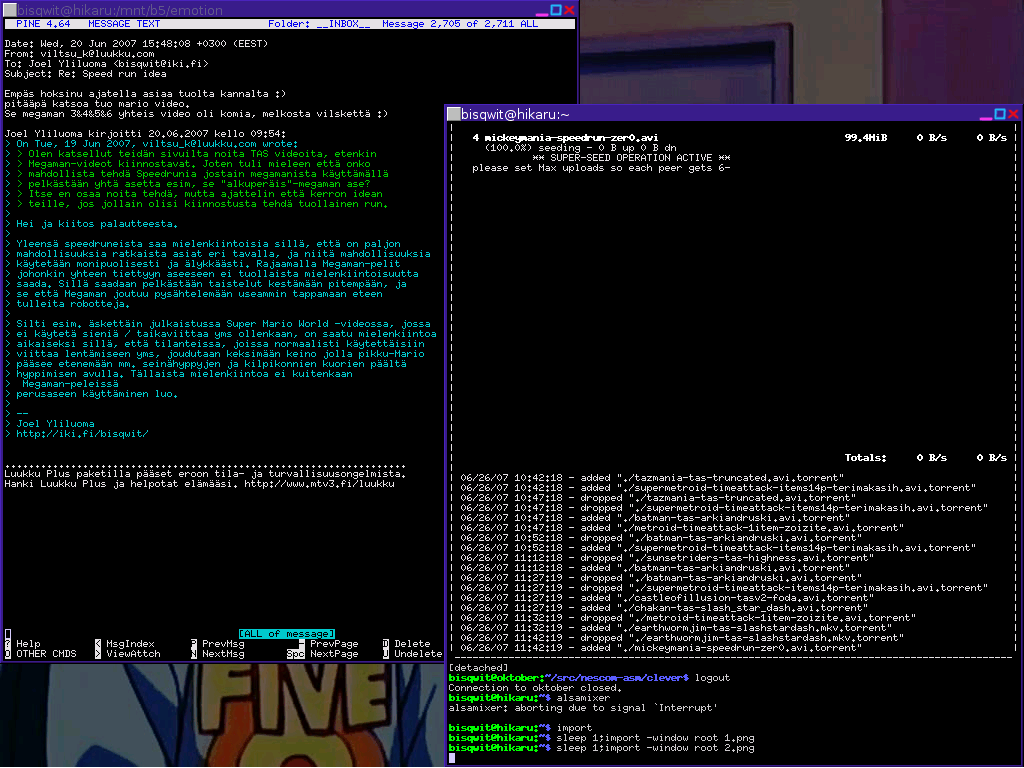Screen dimensions: 1024x768
Task: Open the Pine window menu icon
Action: [7, 9]
